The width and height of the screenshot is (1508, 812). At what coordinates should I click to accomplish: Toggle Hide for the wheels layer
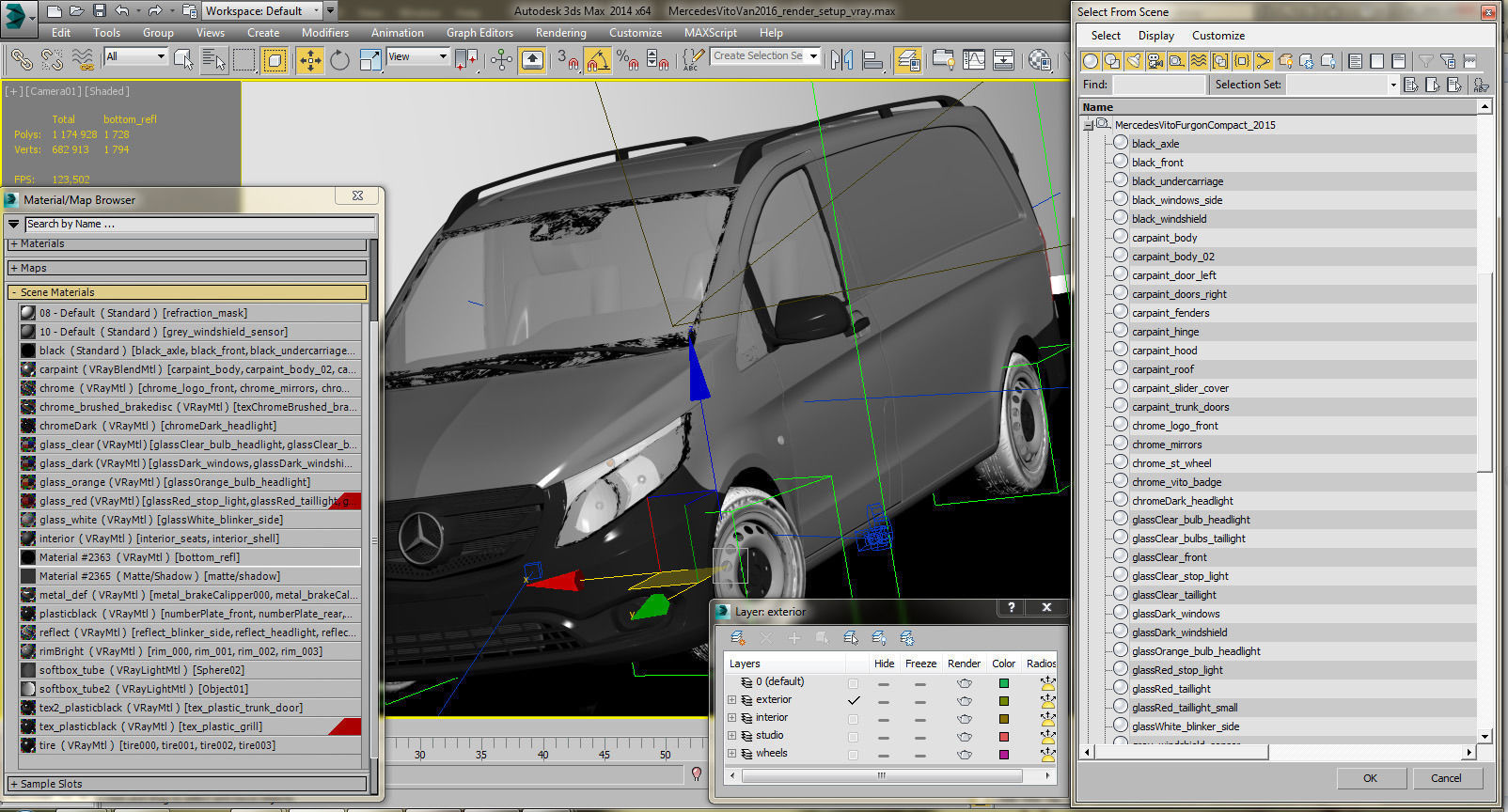tap(884, 755)
